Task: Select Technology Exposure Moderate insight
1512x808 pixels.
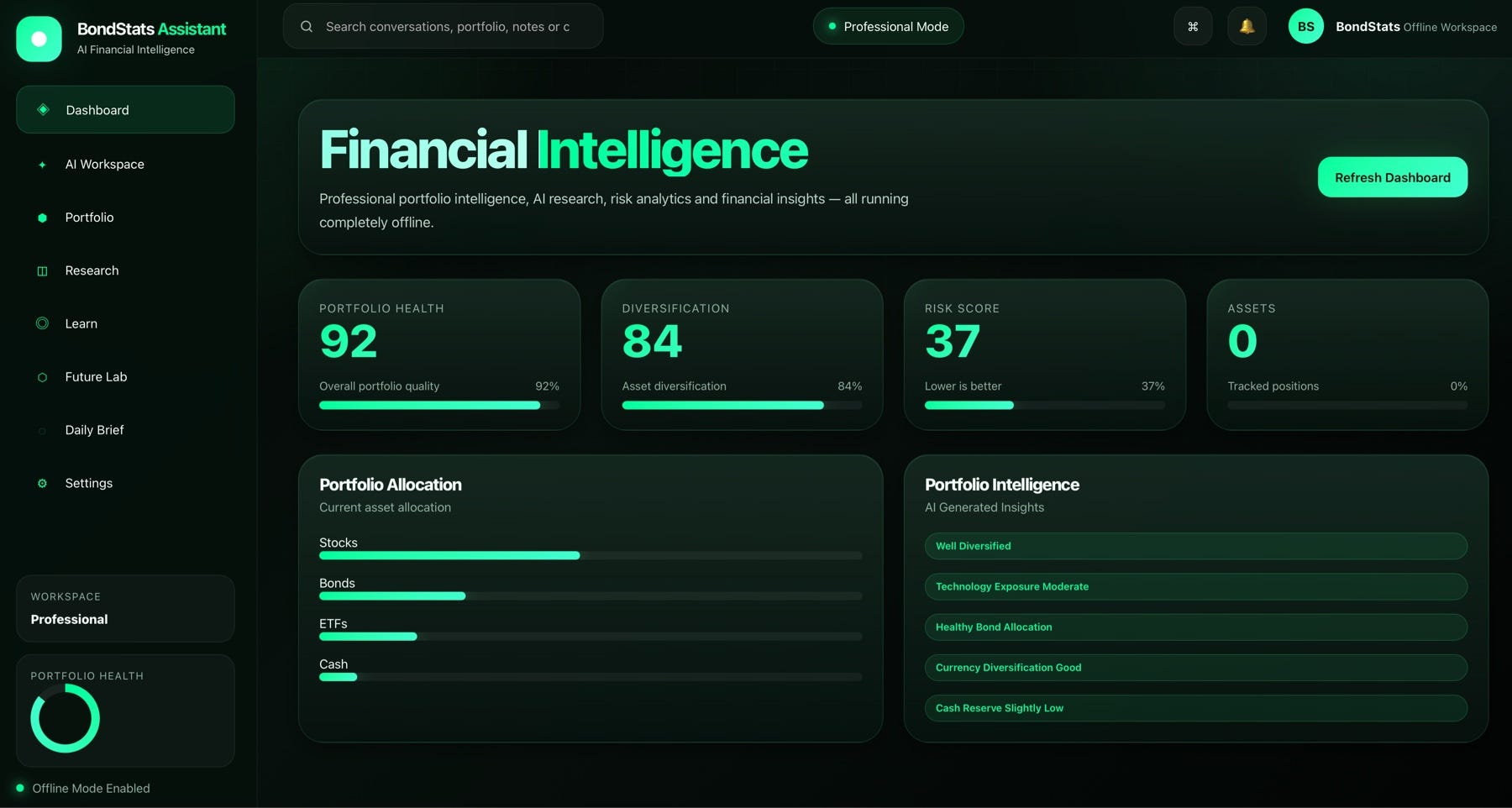Action: click(1196, 586)
